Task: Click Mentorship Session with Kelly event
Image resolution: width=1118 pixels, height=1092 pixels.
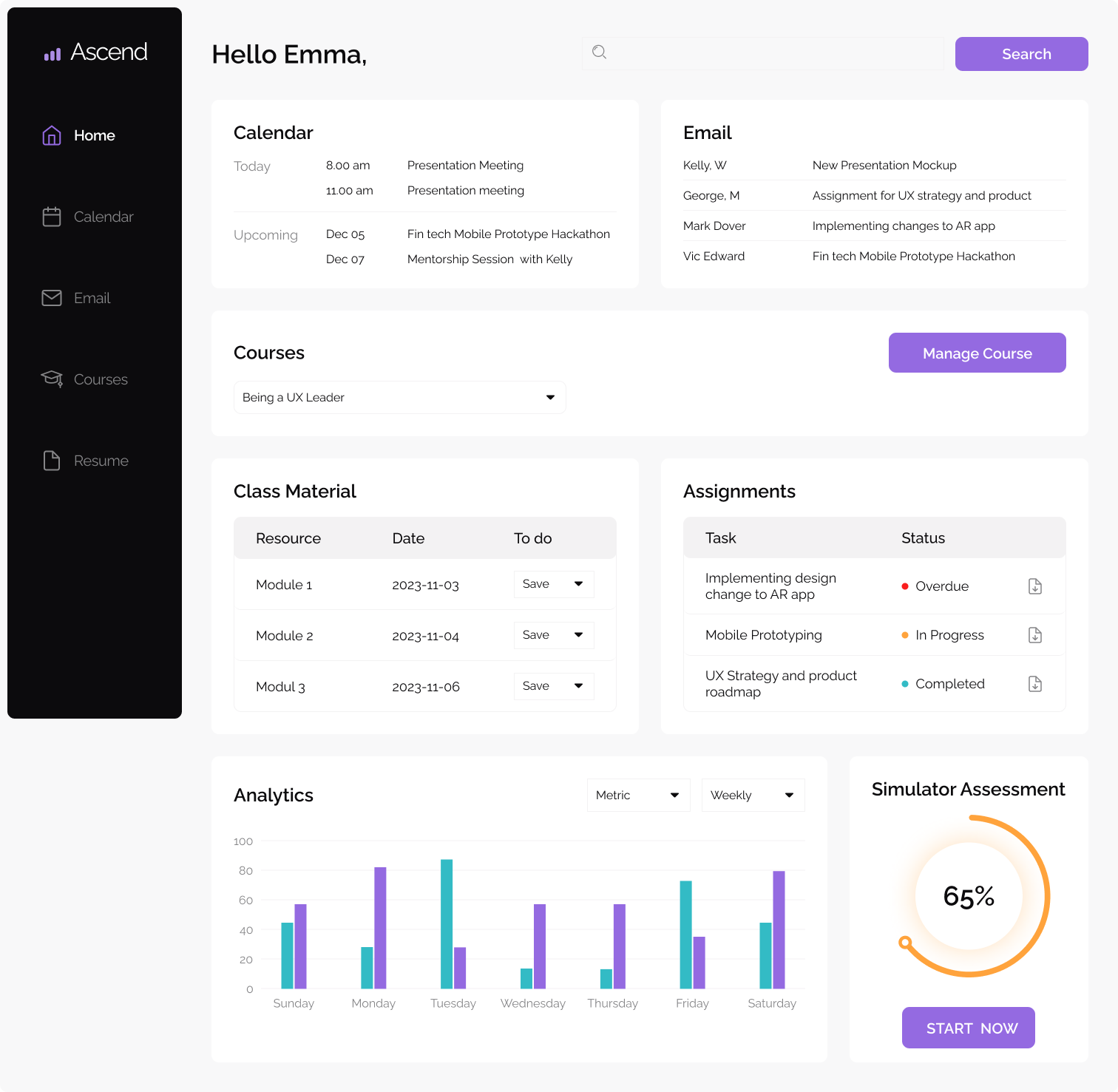Action: tap(489, 259)
